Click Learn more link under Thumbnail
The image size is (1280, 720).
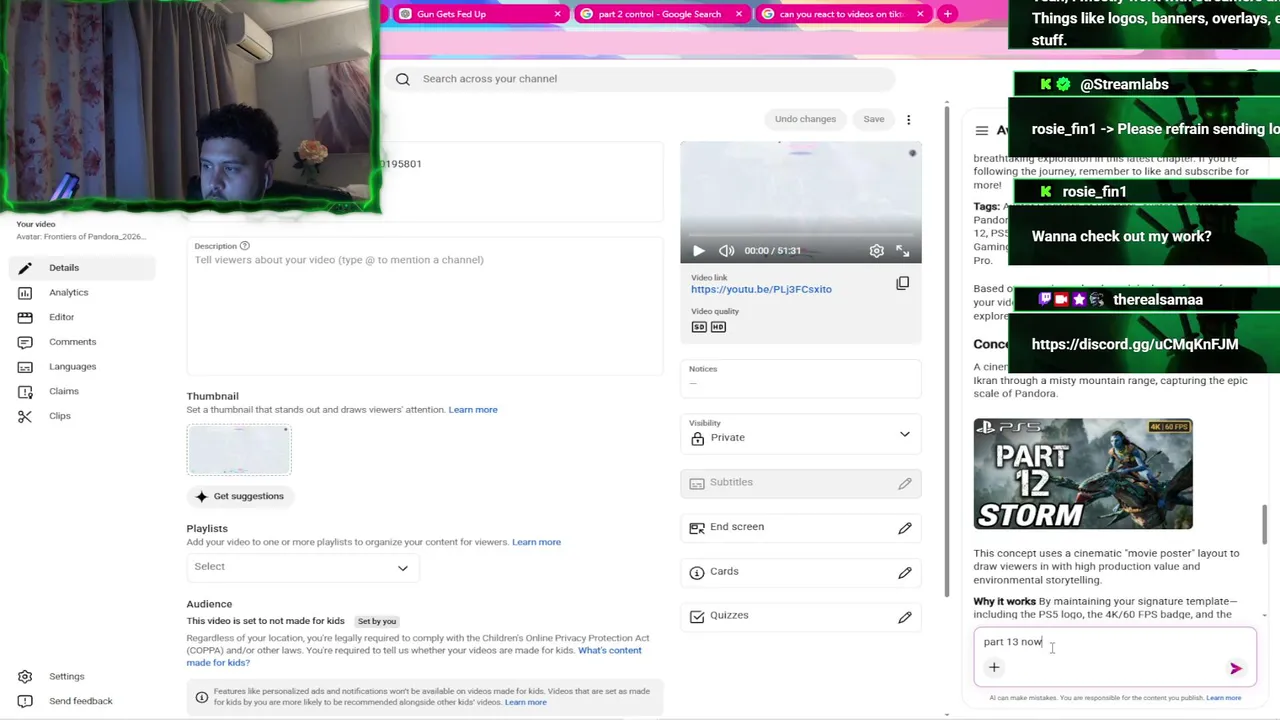tap(473, 410)
